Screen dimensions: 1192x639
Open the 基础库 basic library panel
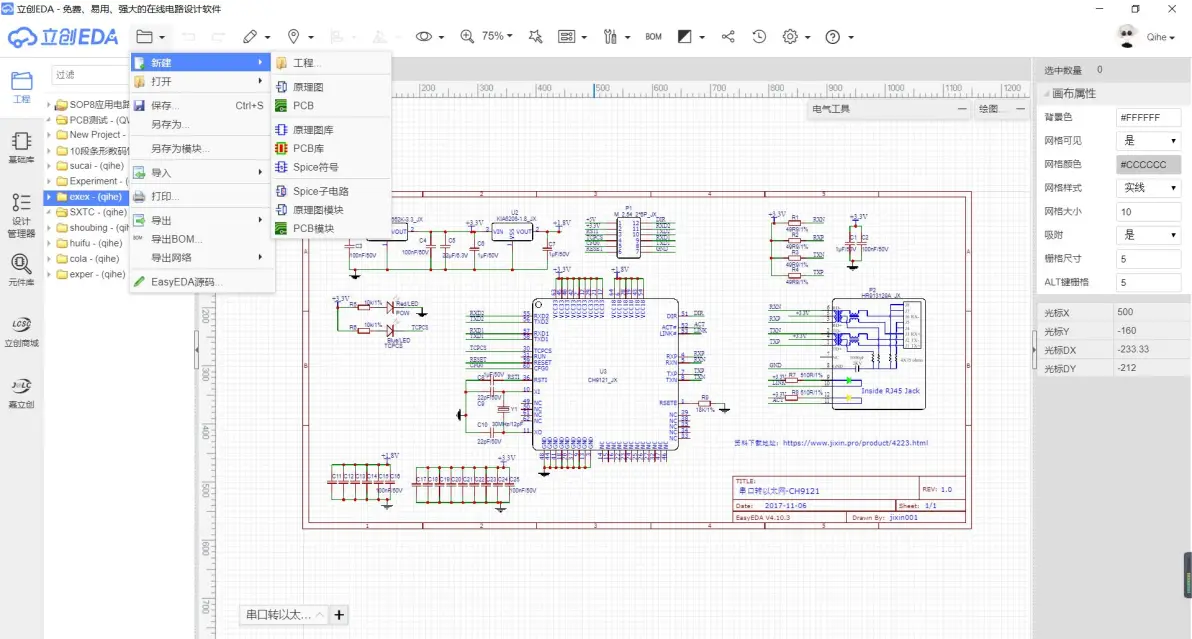pyautogui.click(x=21, y=147)
